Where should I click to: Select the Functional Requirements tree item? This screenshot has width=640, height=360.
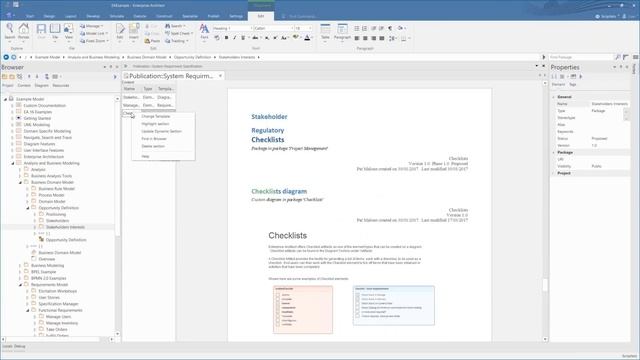(x=60, y=310)
